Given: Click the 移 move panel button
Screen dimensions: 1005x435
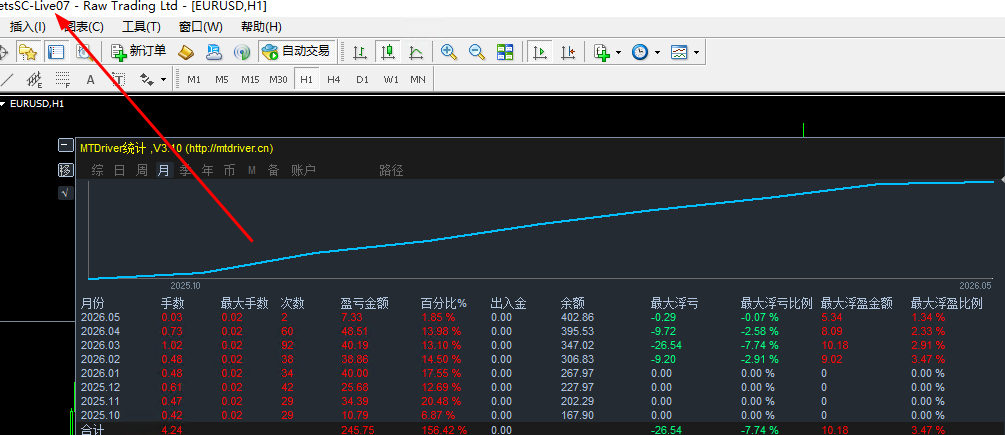Looking at the screenshot, I should (x=65, y=170).
